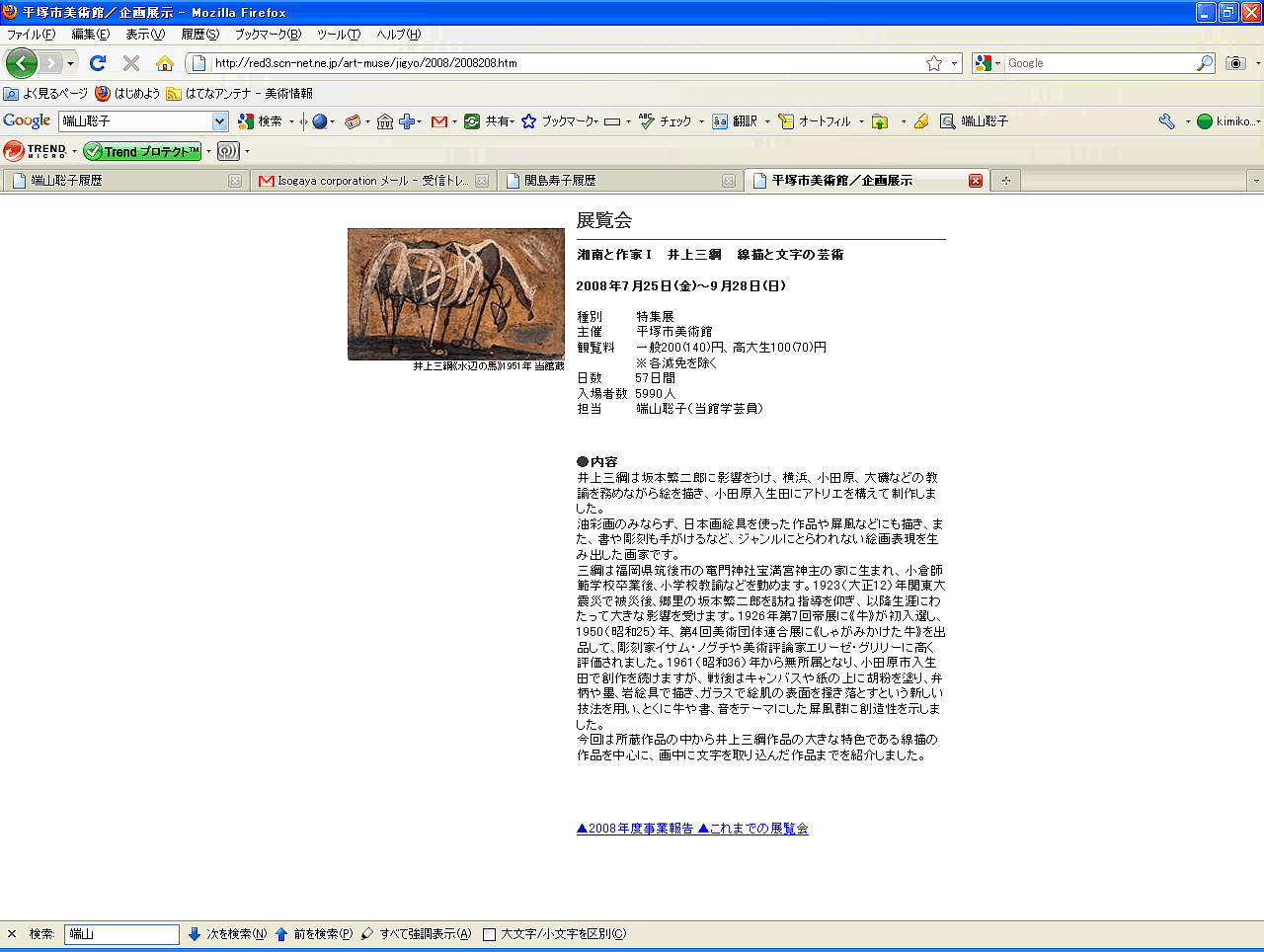Reload the page with the blue refresh icon

click(97, 63)
